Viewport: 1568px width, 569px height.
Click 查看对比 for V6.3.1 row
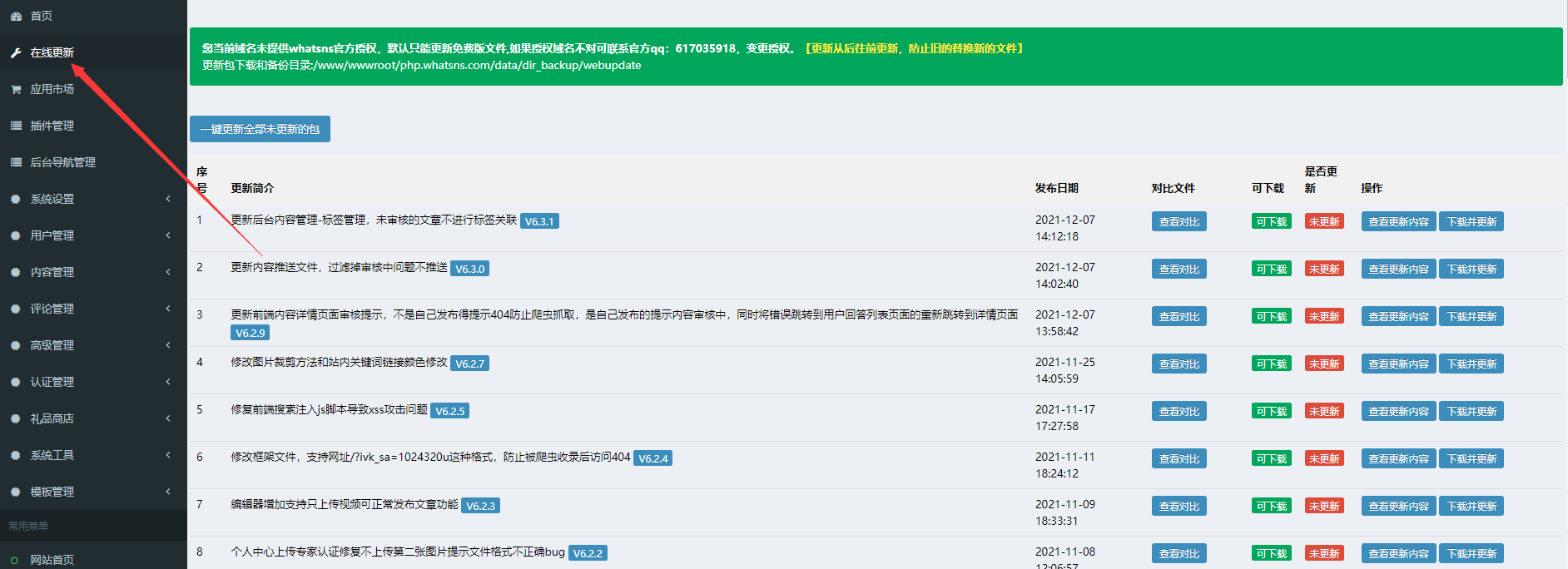click(1179, 222)
